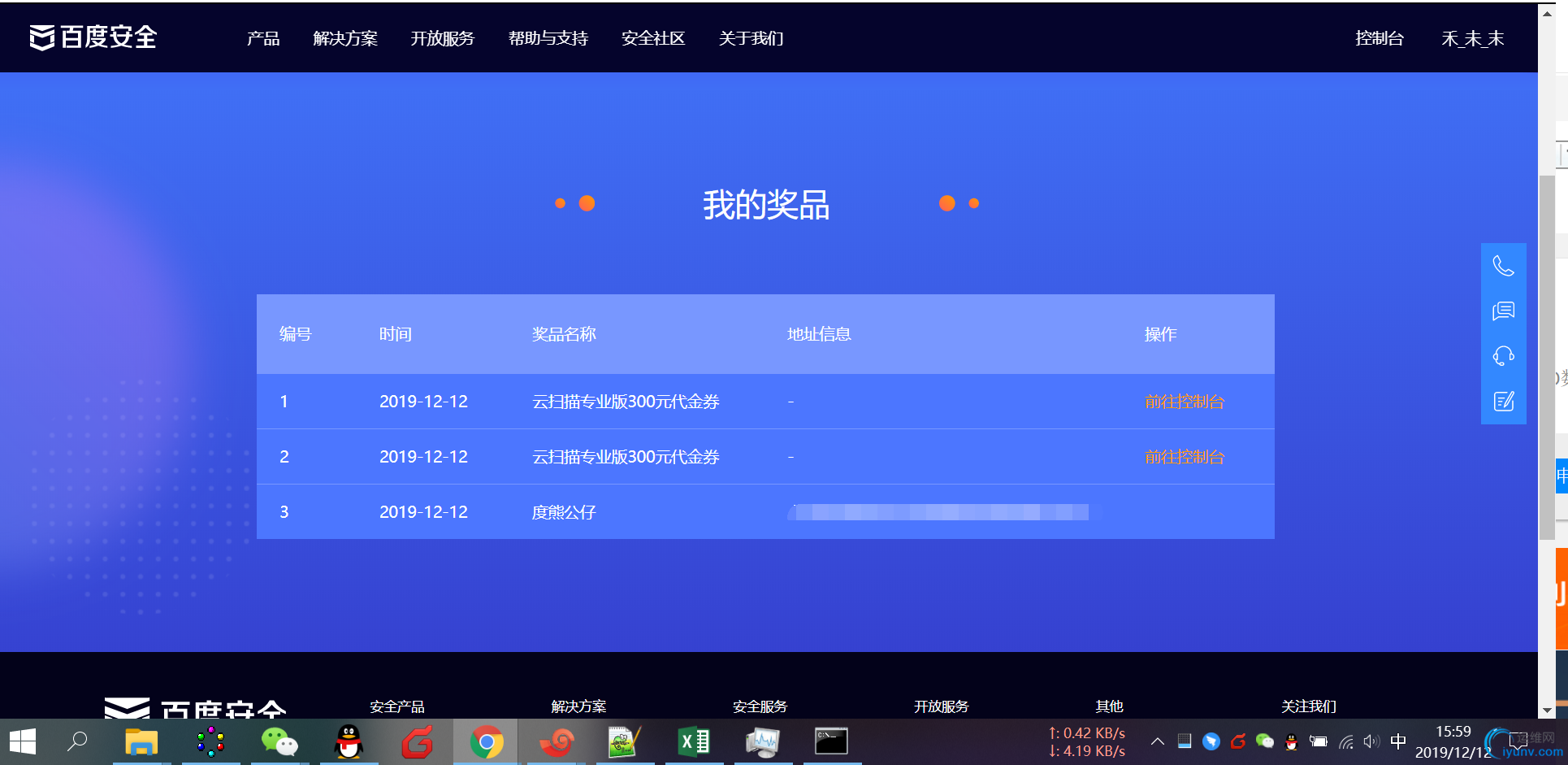The image size is (1568, 765).
Task: Open the red G app on taskbar
Action: (418, 741)
